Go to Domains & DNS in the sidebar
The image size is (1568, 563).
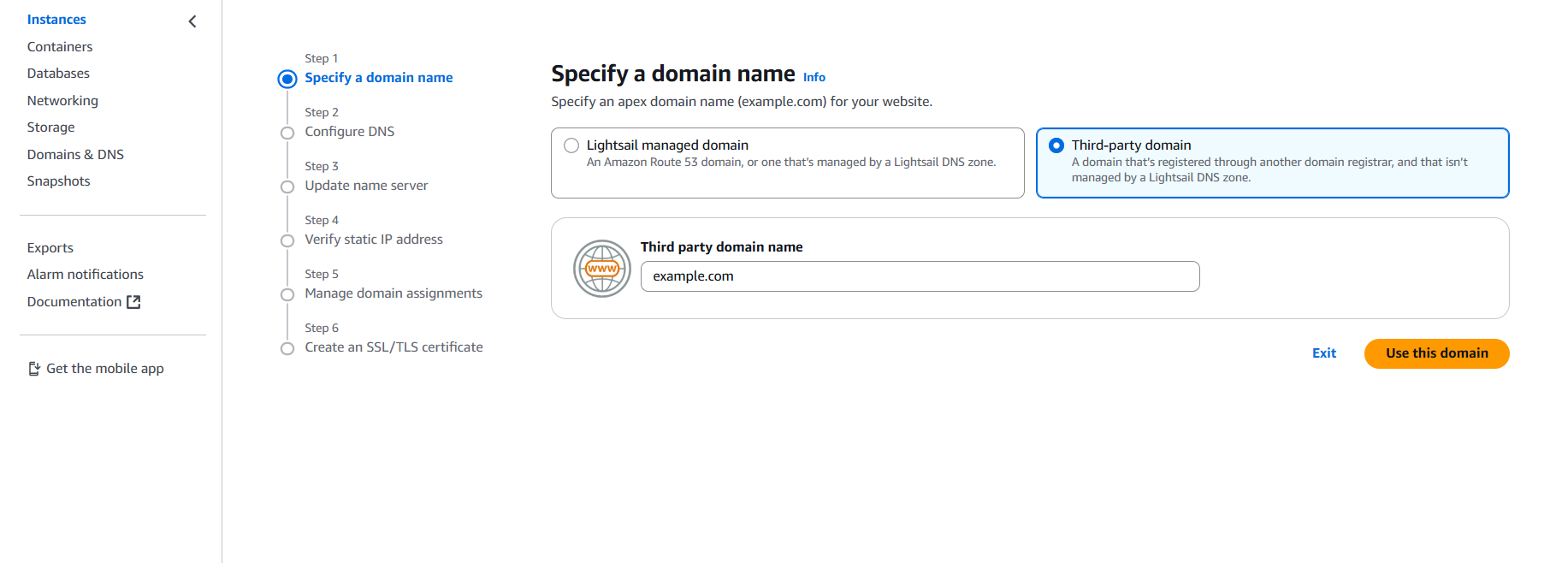pyautogui.click(x=75, y=155)
